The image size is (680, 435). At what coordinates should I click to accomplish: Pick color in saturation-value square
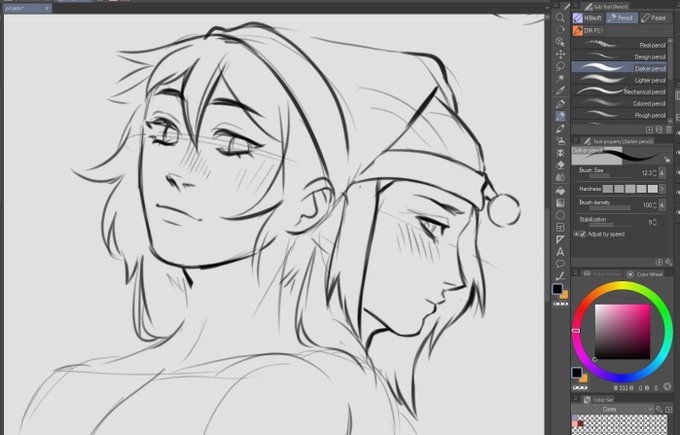point(622,332)
